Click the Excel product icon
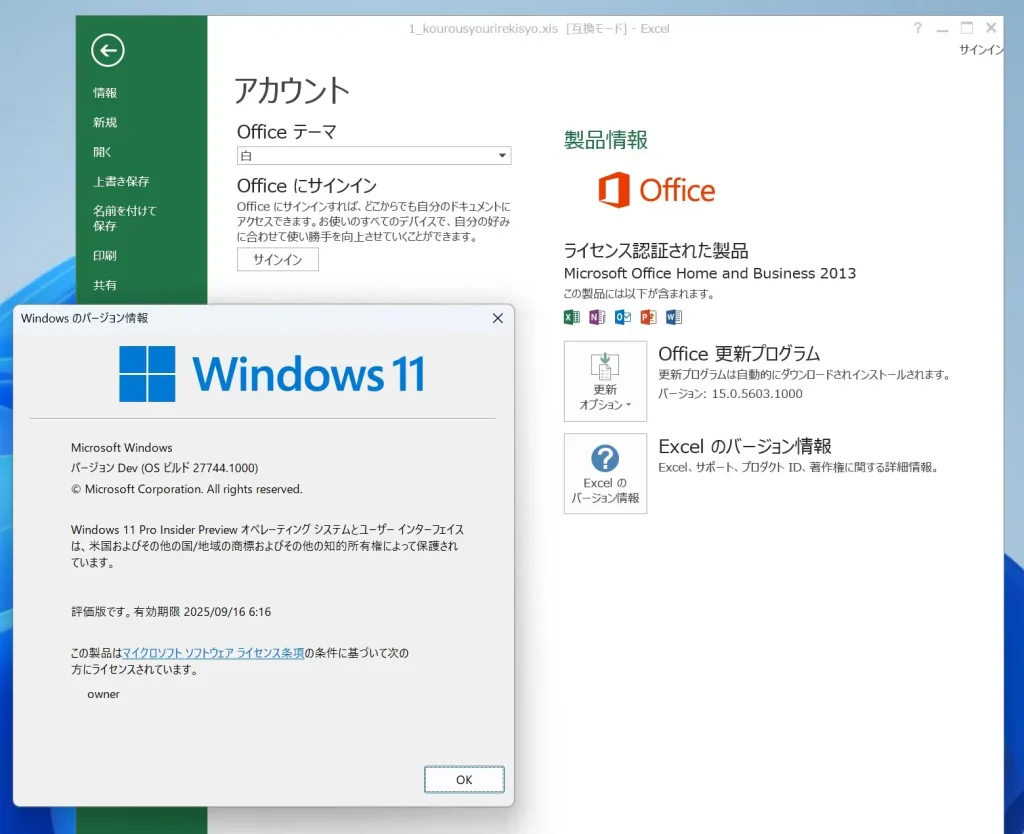This screenshot has height=834, width=1024. [x=571, y=317]
